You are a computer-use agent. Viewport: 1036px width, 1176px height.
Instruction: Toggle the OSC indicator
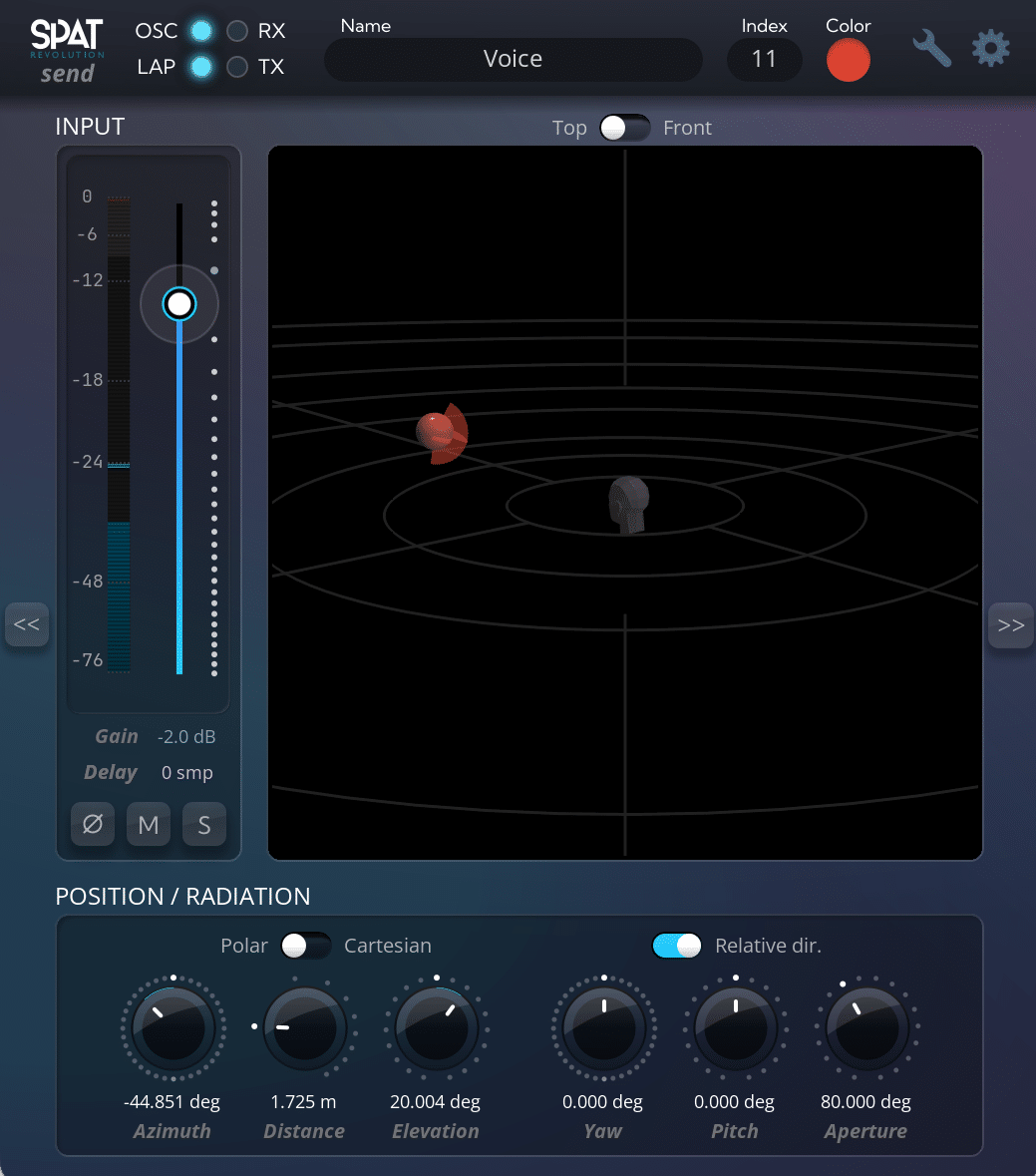201,31
